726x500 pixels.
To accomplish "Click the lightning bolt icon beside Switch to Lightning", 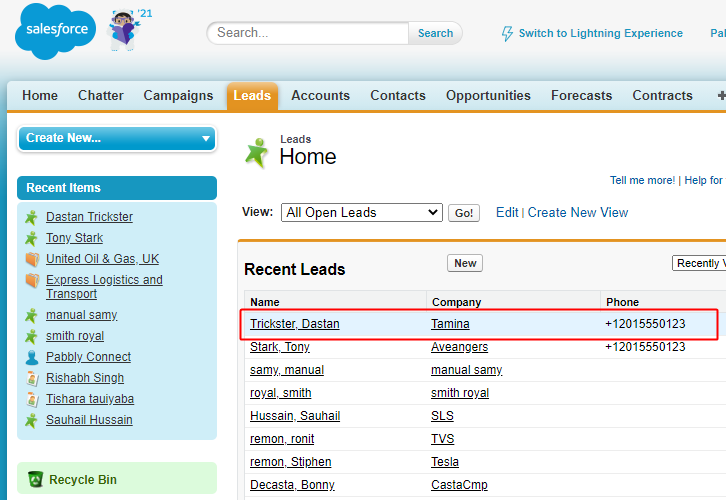I will 507,33.
